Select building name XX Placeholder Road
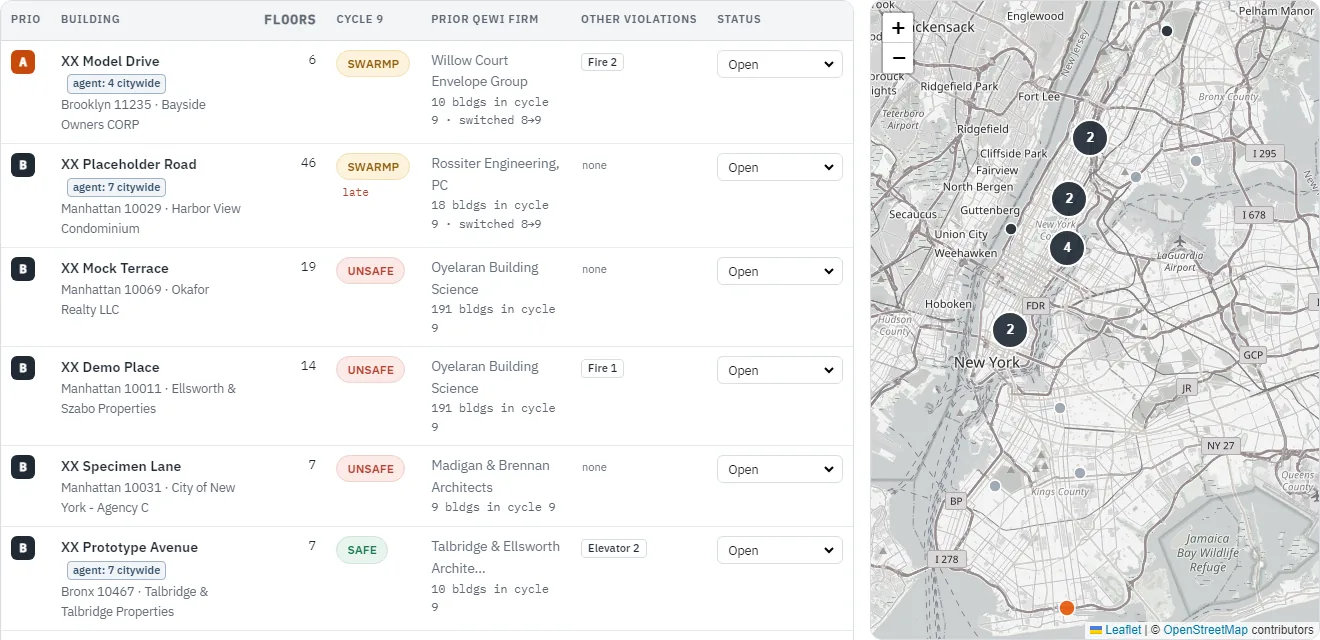The height and width of the screenshot is (640, 1320). point(129,164)
